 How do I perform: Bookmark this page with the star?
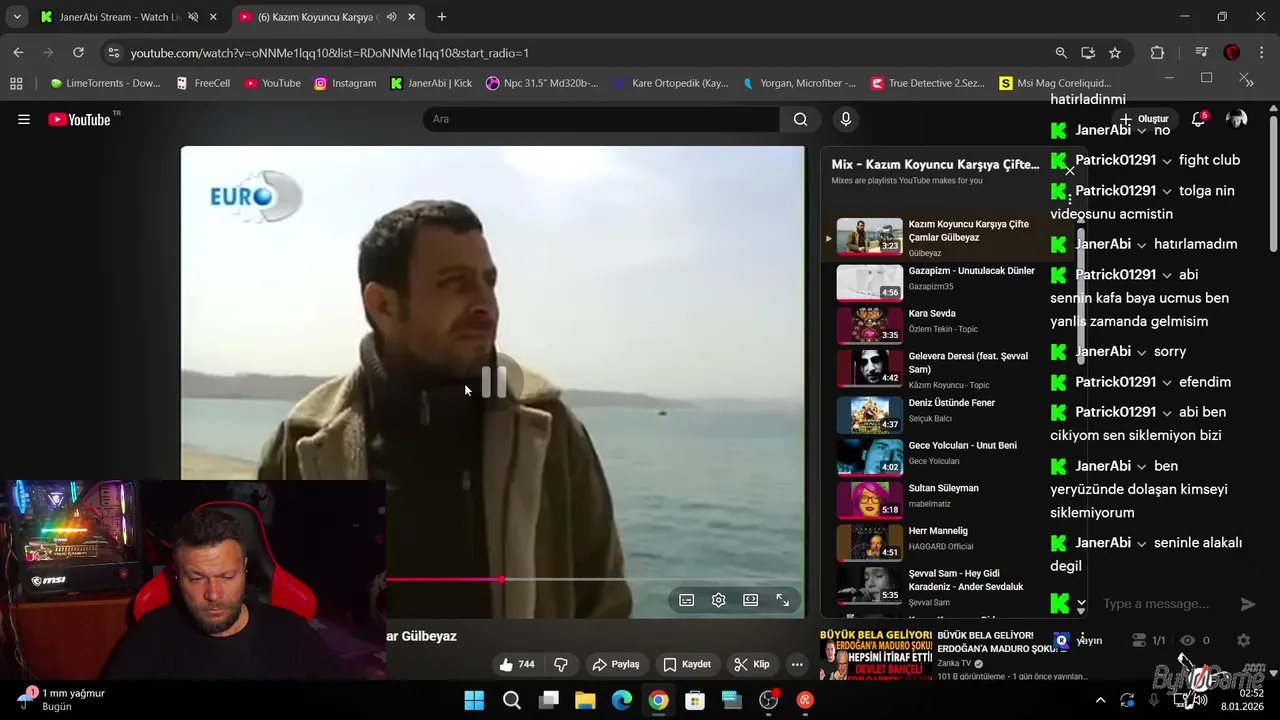[1115, 53]
